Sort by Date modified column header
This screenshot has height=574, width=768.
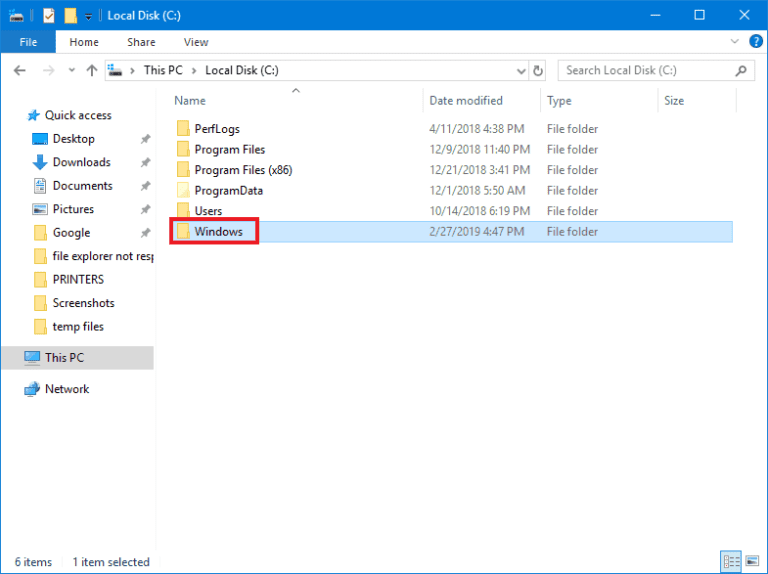(466, 101)
